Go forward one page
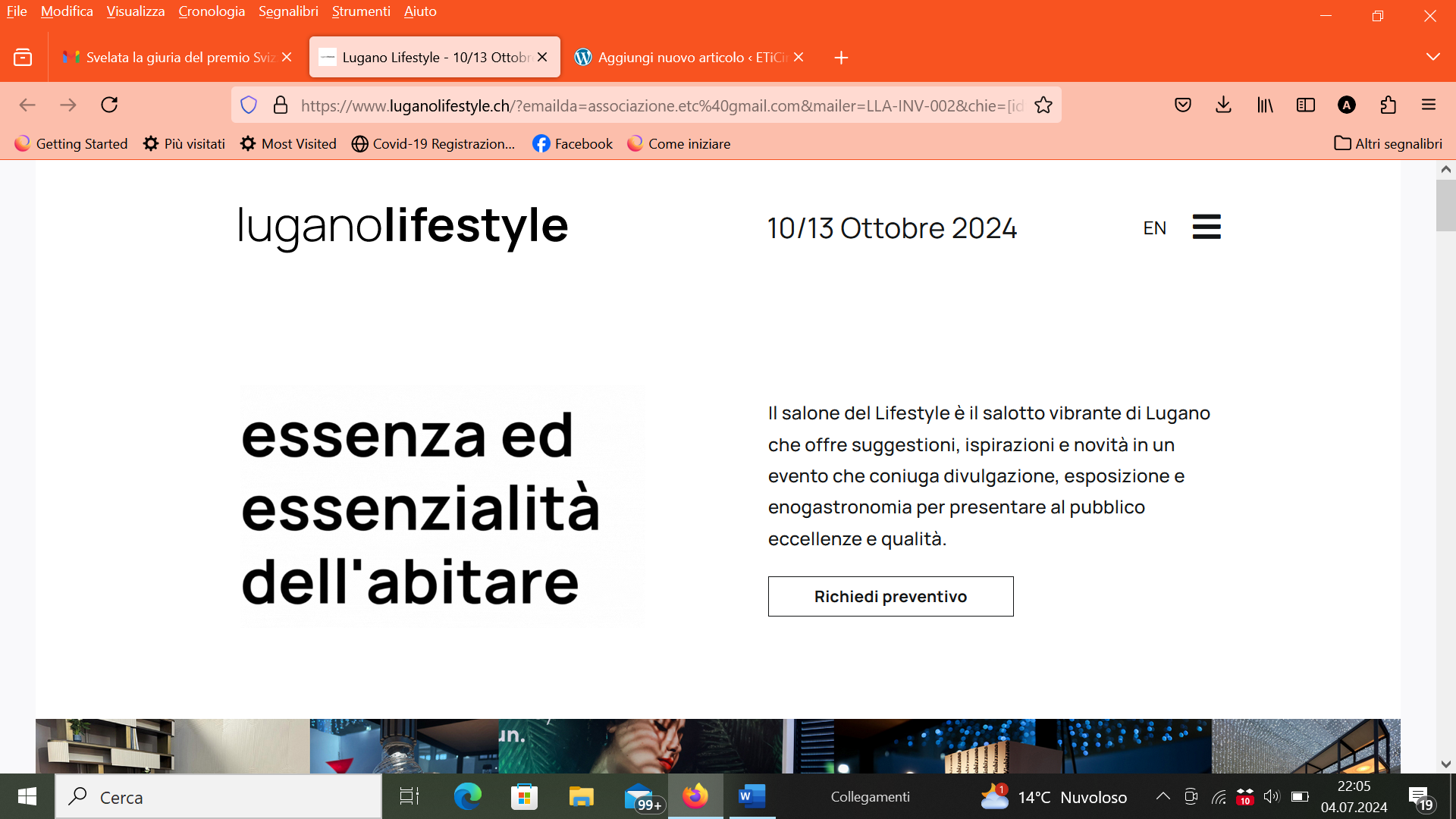The image size is (1456, 819). click(x=68, y=105)
